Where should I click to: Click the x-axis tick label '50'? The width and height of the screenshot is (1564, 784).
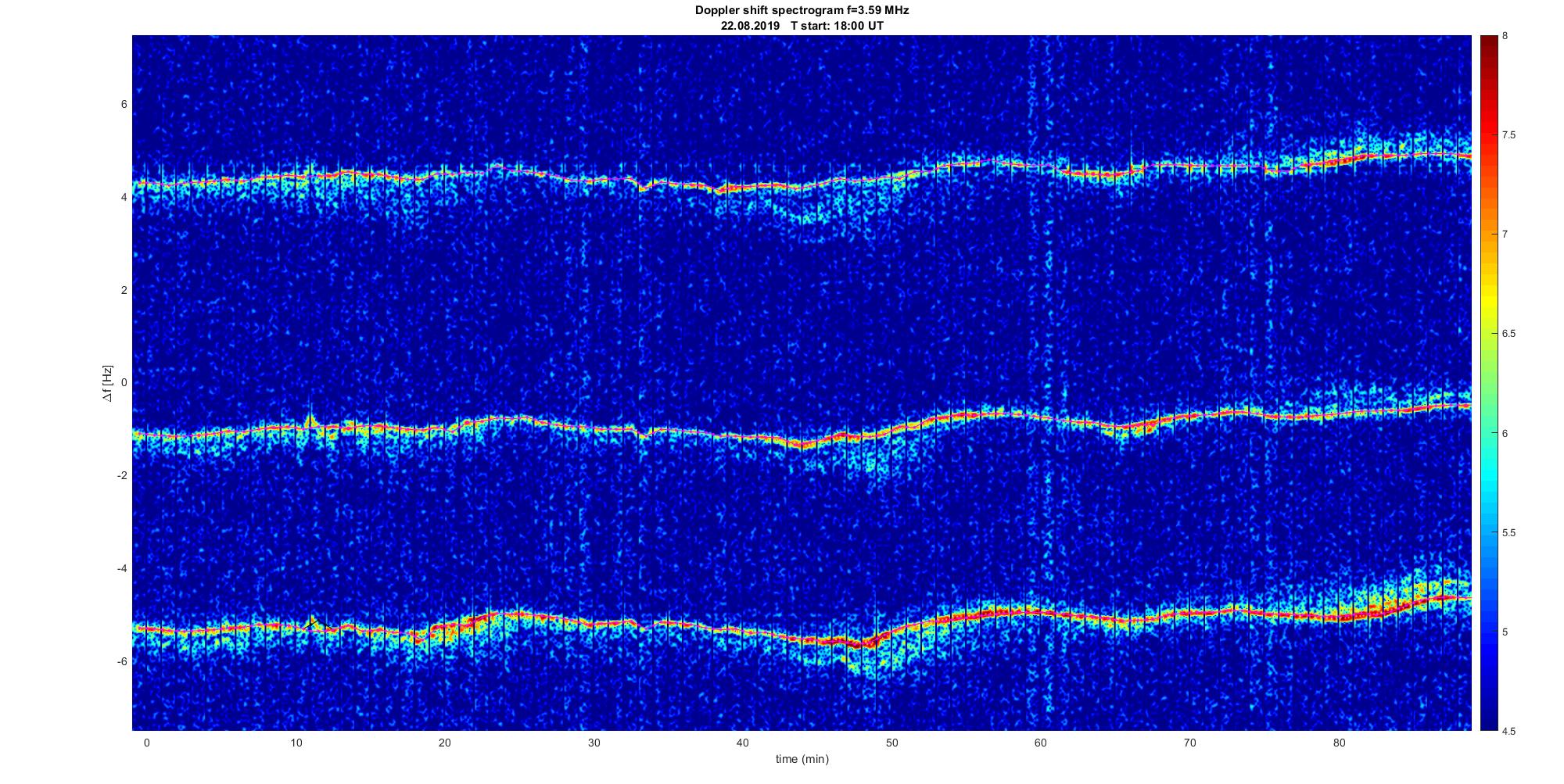click(x=892, y=743)
